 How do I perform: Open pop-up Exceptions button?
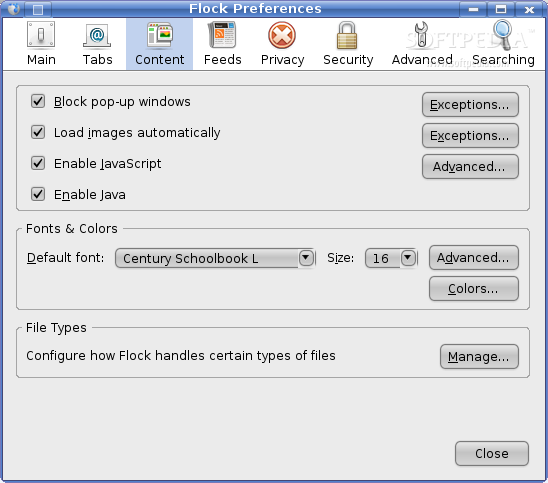tap(470, 104)
